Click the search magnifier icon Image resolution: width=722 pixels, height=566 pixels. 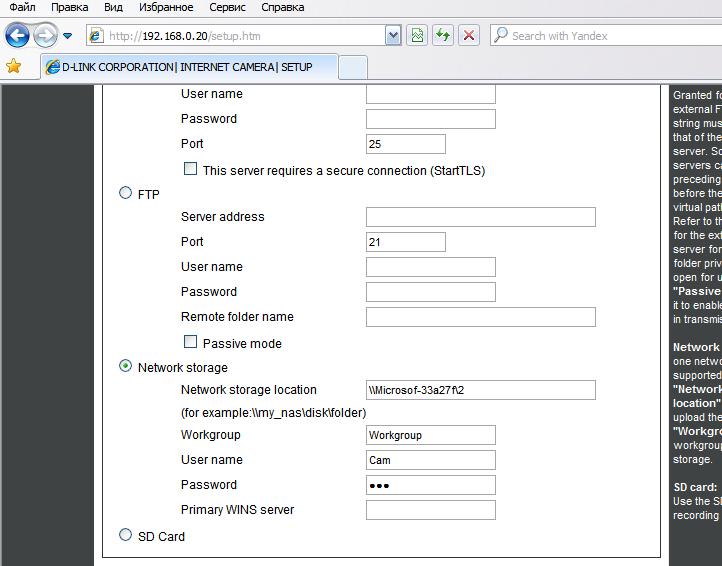(500, 36)
